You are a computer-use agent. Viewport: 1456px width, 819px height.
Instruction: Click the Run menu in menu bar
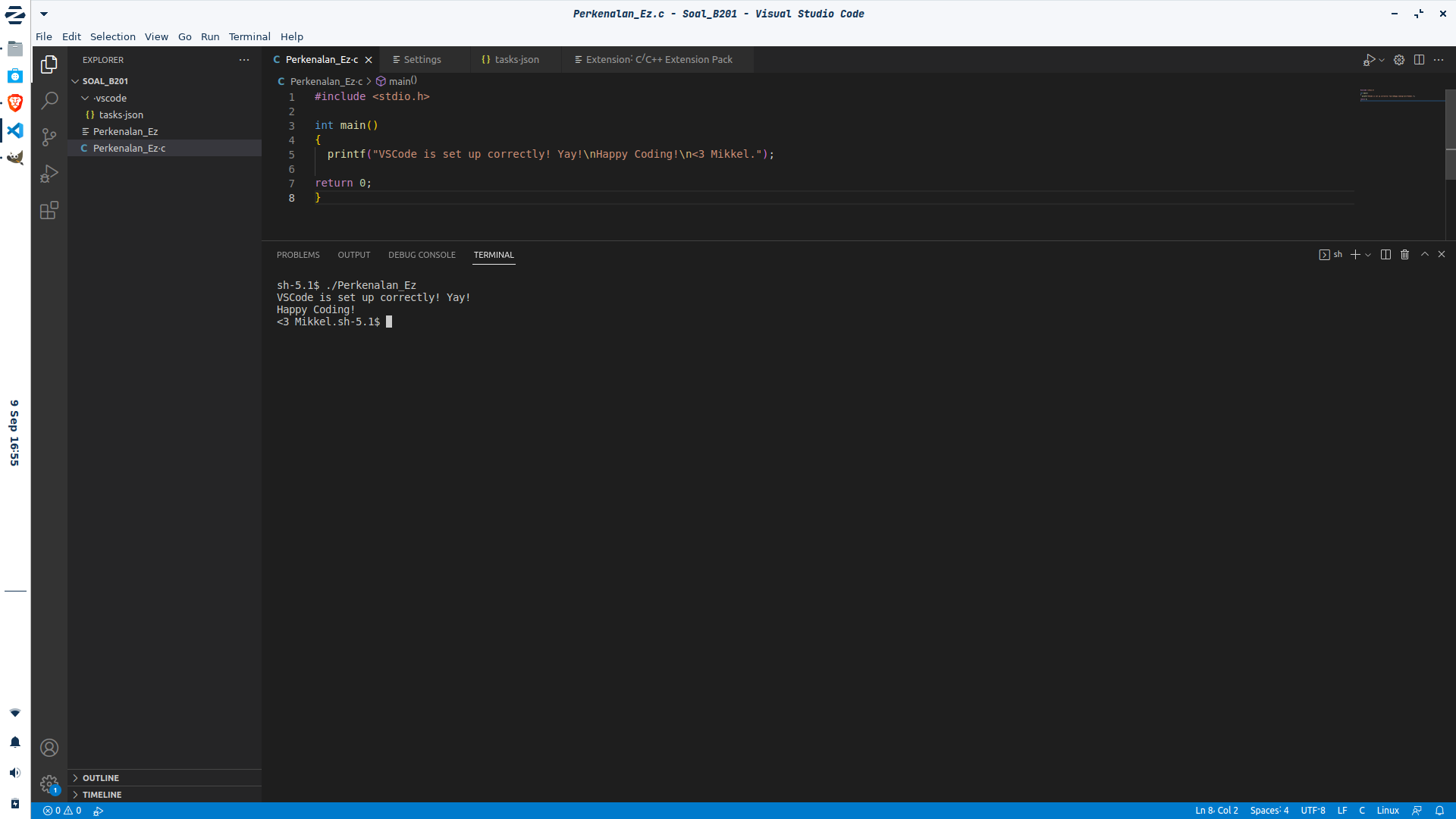(210, 36)
